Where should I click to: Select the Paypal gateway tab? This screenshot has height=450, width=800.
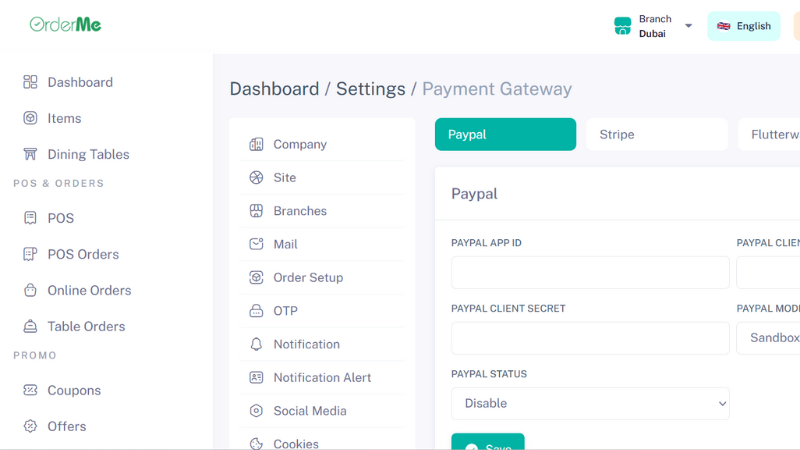click(505, 134)
